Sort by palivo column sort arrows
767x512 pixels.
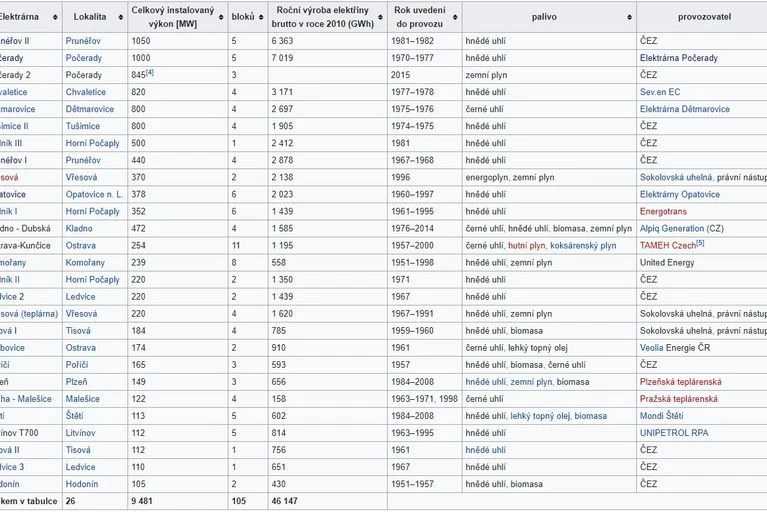point(630,17)
